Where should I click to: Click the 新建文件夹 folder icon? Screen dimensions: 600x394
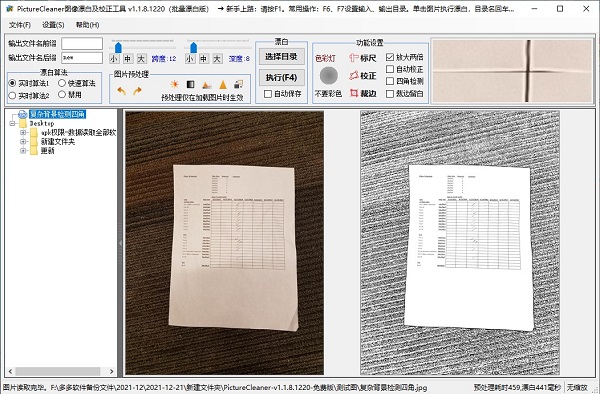coord(34,142)
